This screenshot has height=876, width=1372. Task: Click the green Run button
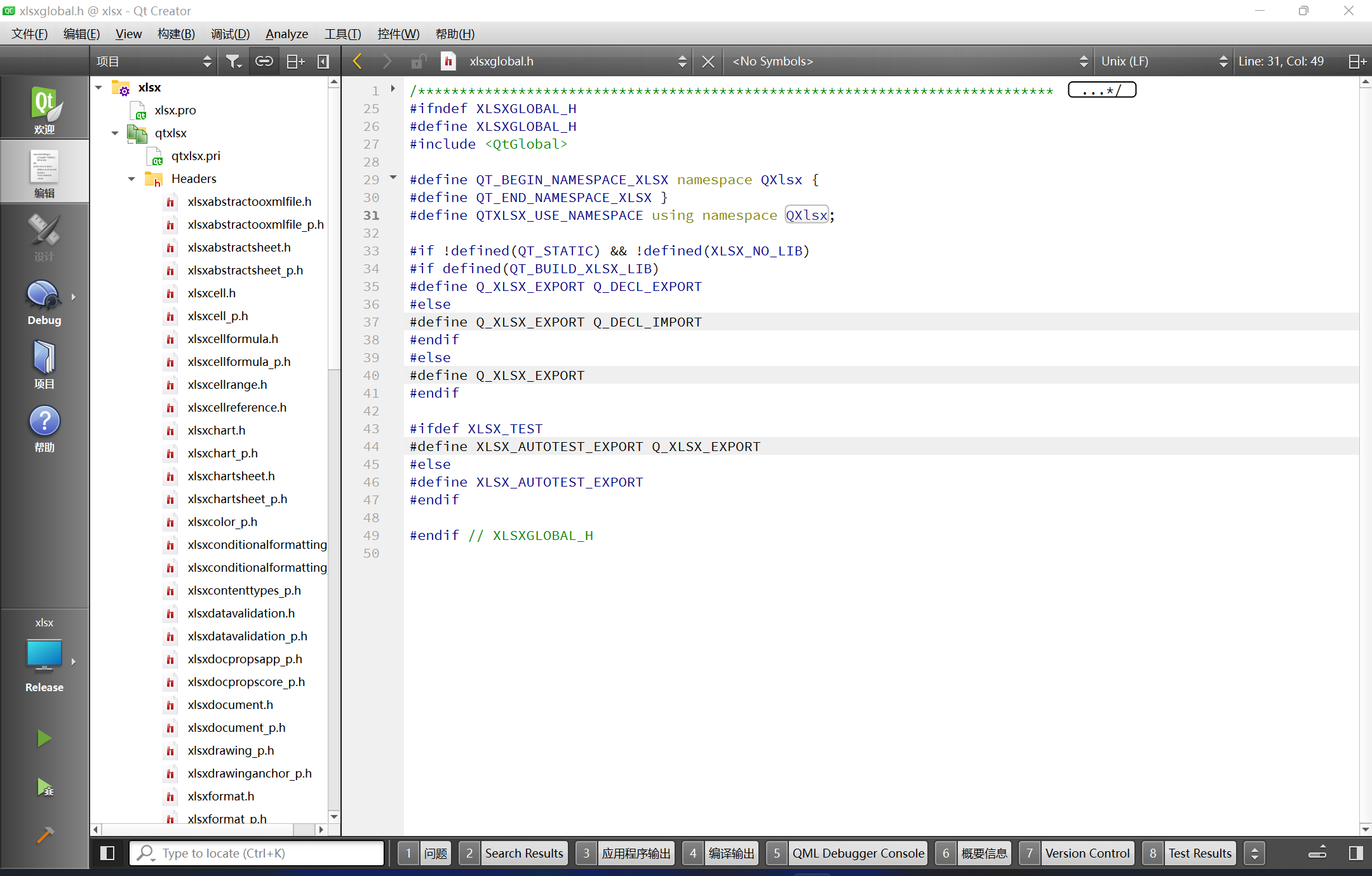point(44,738)
